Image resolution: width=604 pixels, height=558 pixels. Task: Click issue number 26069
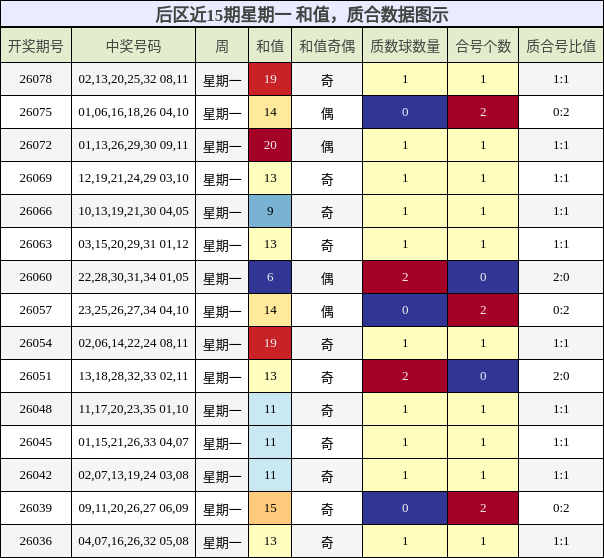pyautogui.click(x=36, y=178)
